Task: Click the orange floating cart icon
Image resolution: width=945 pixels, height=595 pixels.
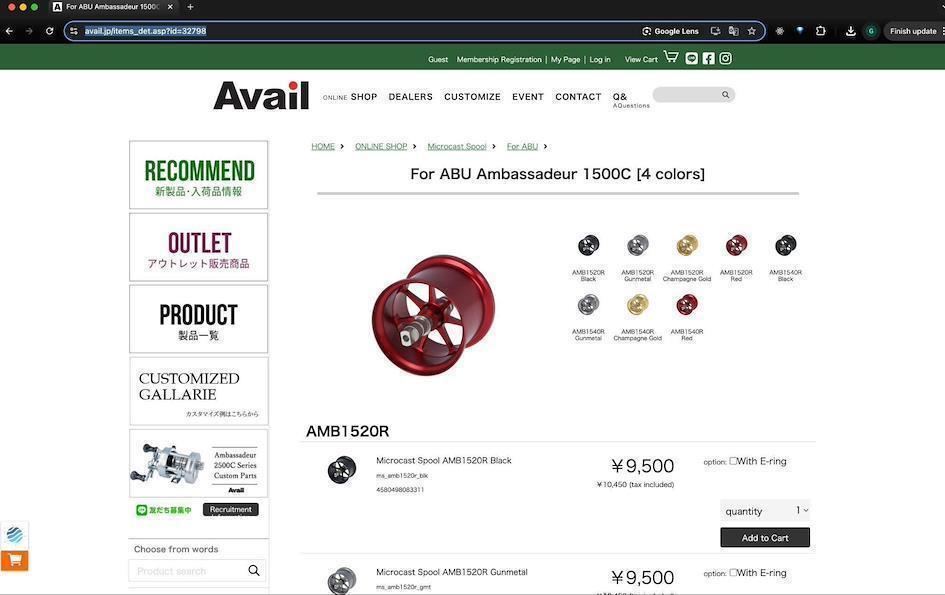Action: tap(14, 561)
